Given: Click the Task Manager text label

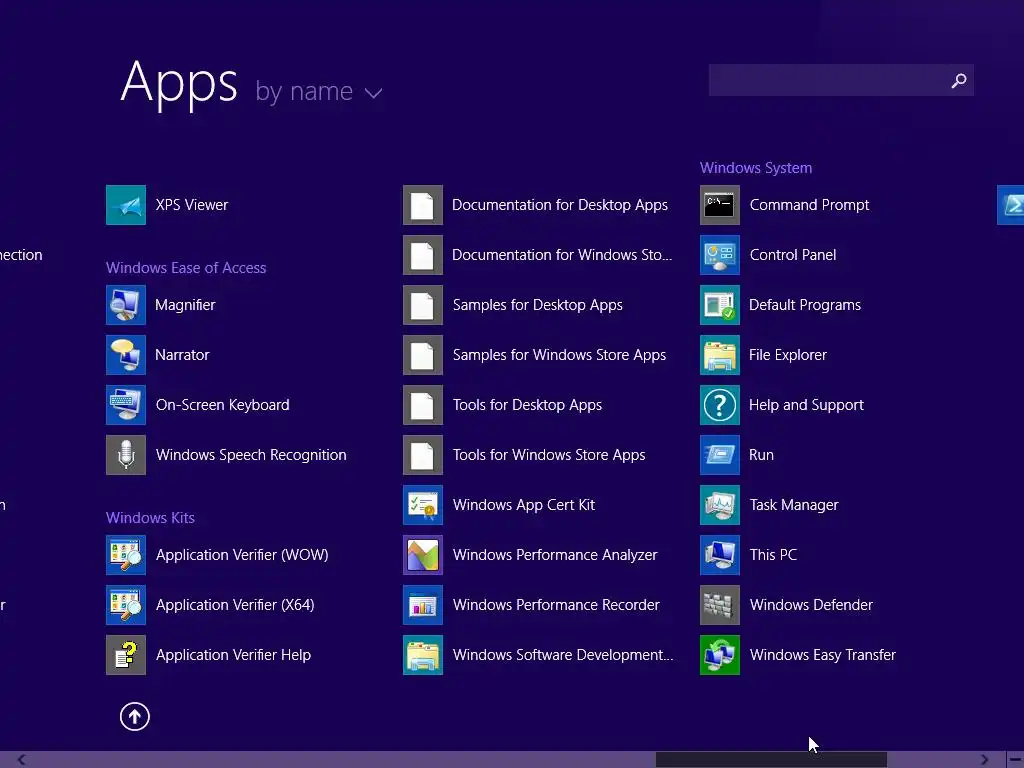Looking at the screenshot, I should [793, 505].
